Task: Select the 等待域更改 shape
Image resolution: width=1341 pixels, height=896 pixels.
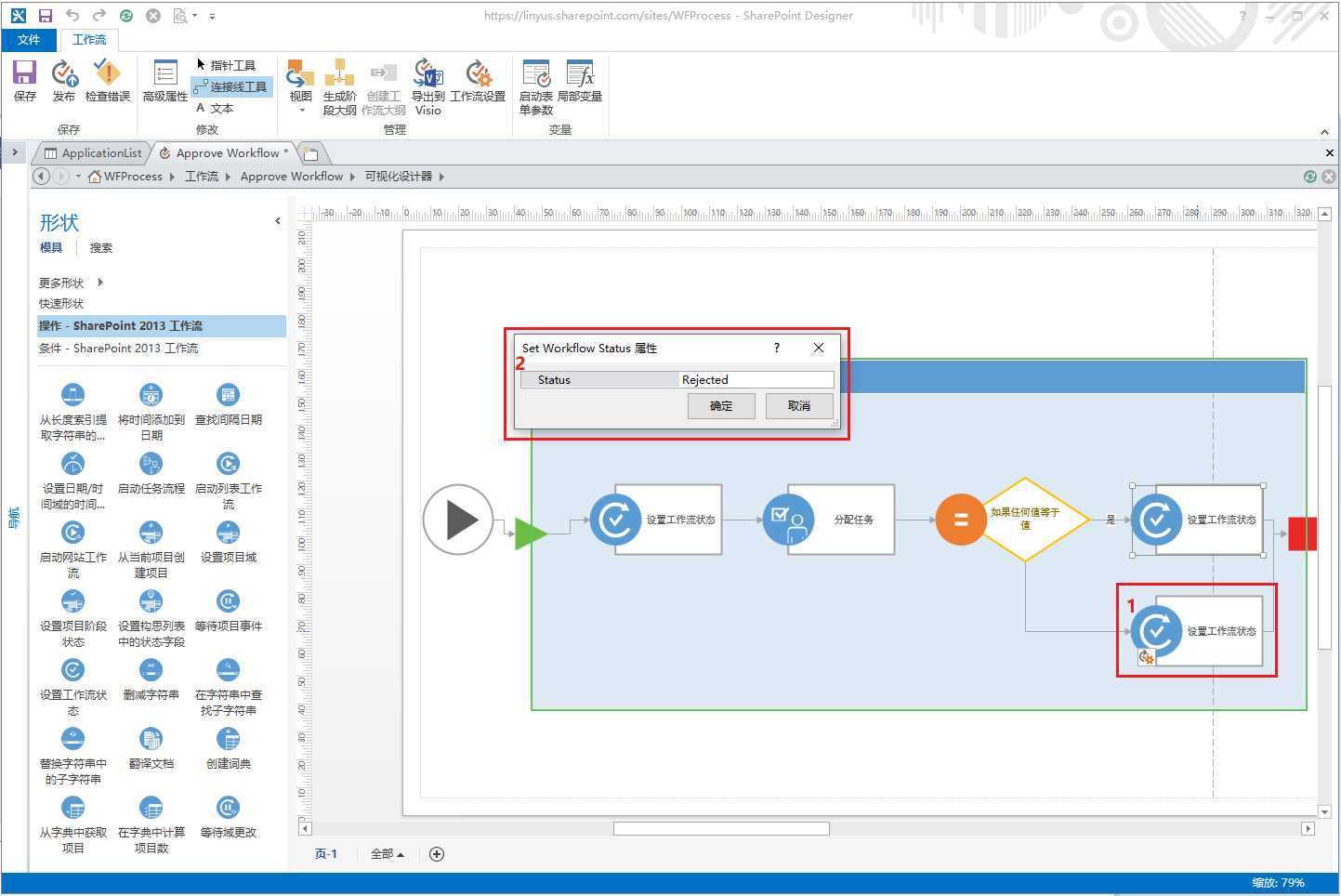Action: 228,817
